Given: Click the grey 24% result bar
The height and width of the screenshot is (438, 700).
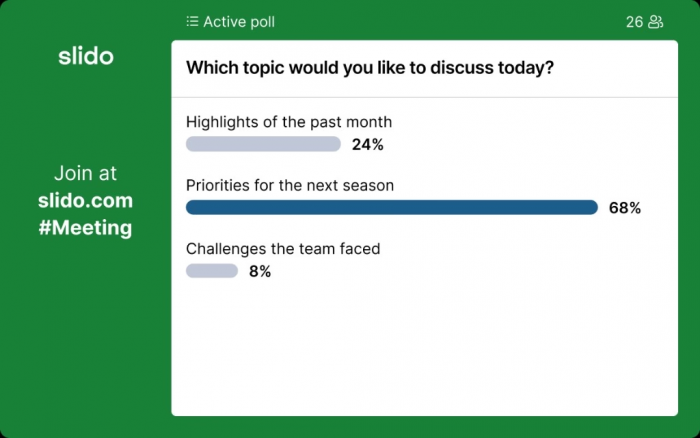Looking at the screenshot, I should click(263, 144).
